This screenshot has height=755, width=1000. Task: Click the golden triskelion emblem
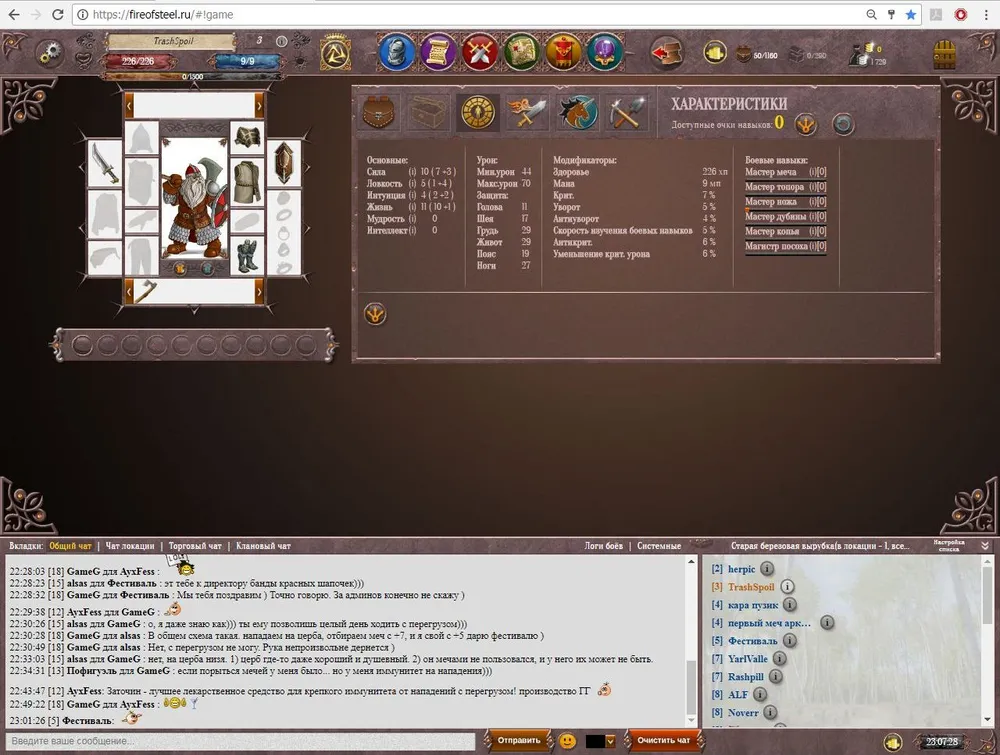click(x=335, y=52)
